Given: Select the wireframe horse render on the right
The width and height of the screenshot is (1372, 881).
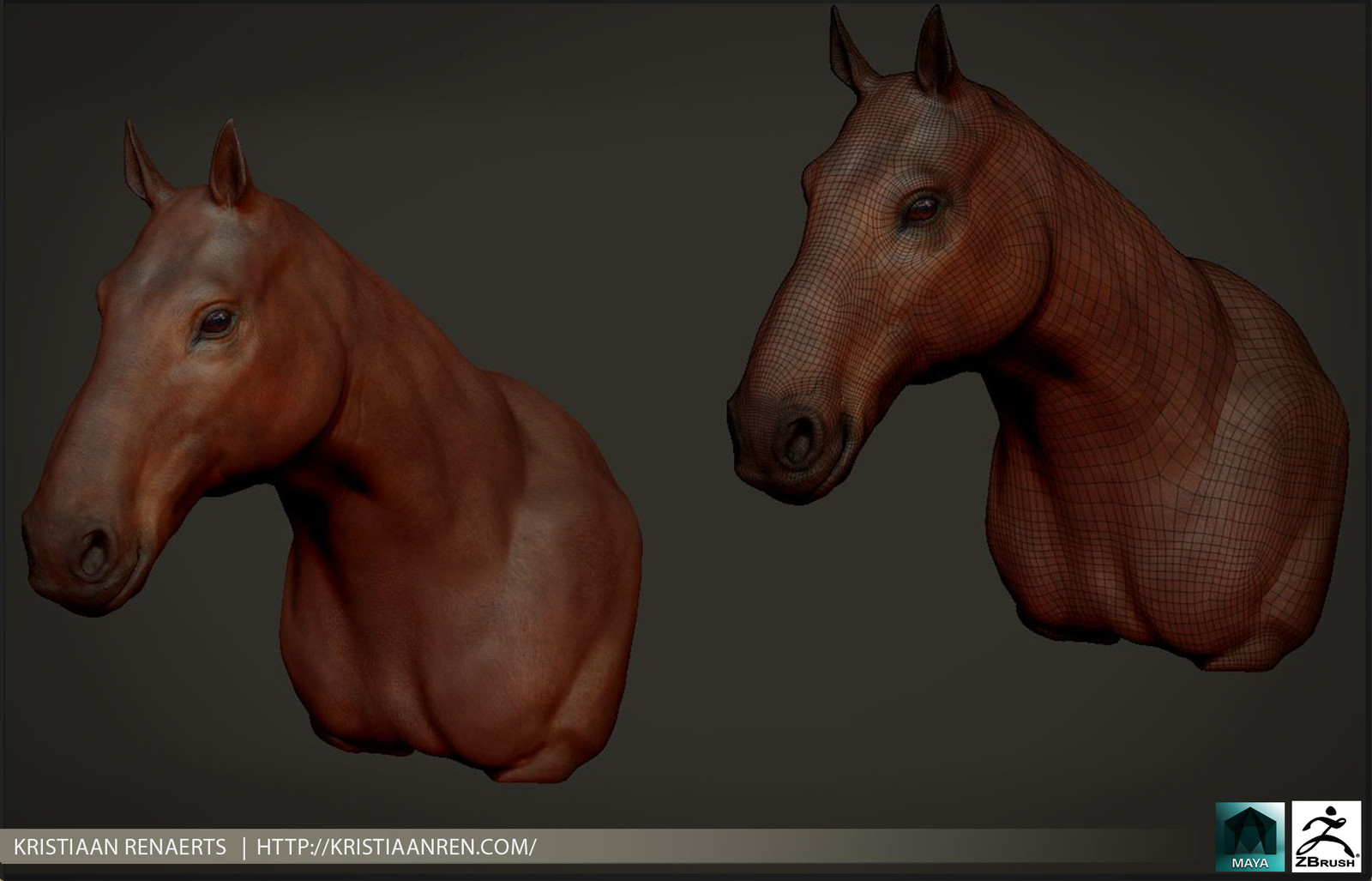Looking at the screenshot, I should point(1038,339).
